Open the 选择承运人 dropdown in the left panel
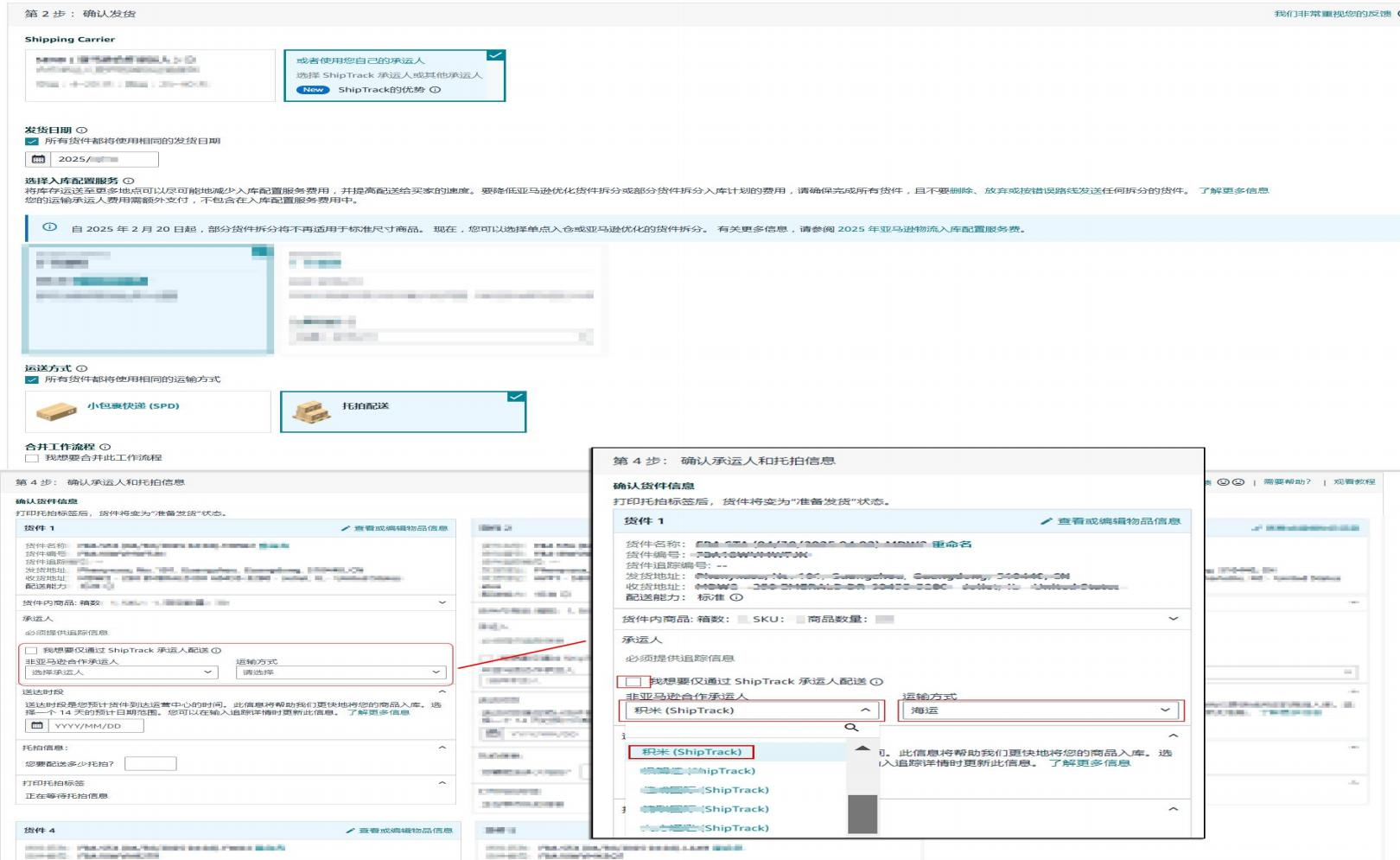The height and width of the screenshot is (860, 1400). pos(121,672)
